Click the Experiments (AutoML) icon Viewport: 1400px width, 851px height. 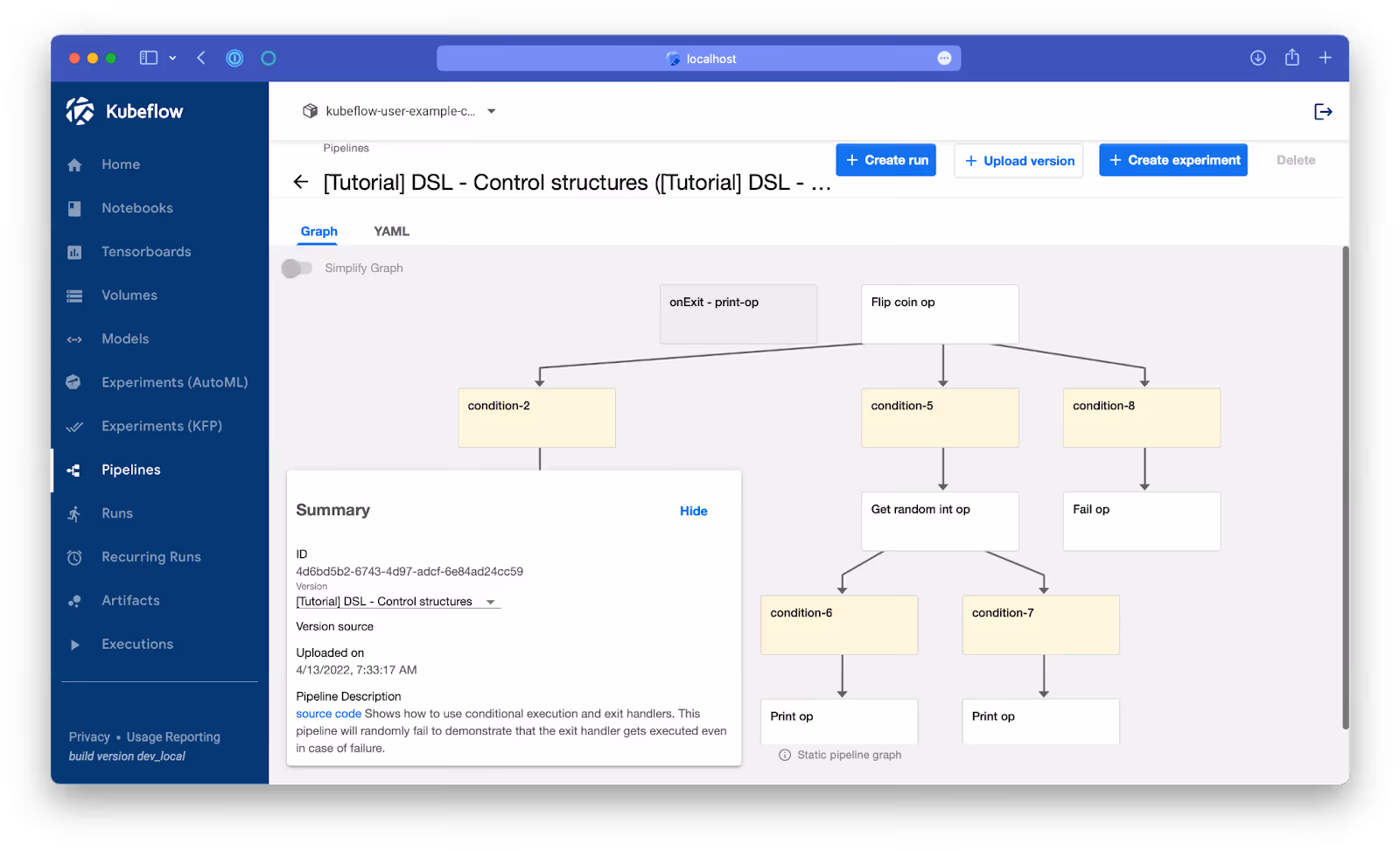(73, 382)
